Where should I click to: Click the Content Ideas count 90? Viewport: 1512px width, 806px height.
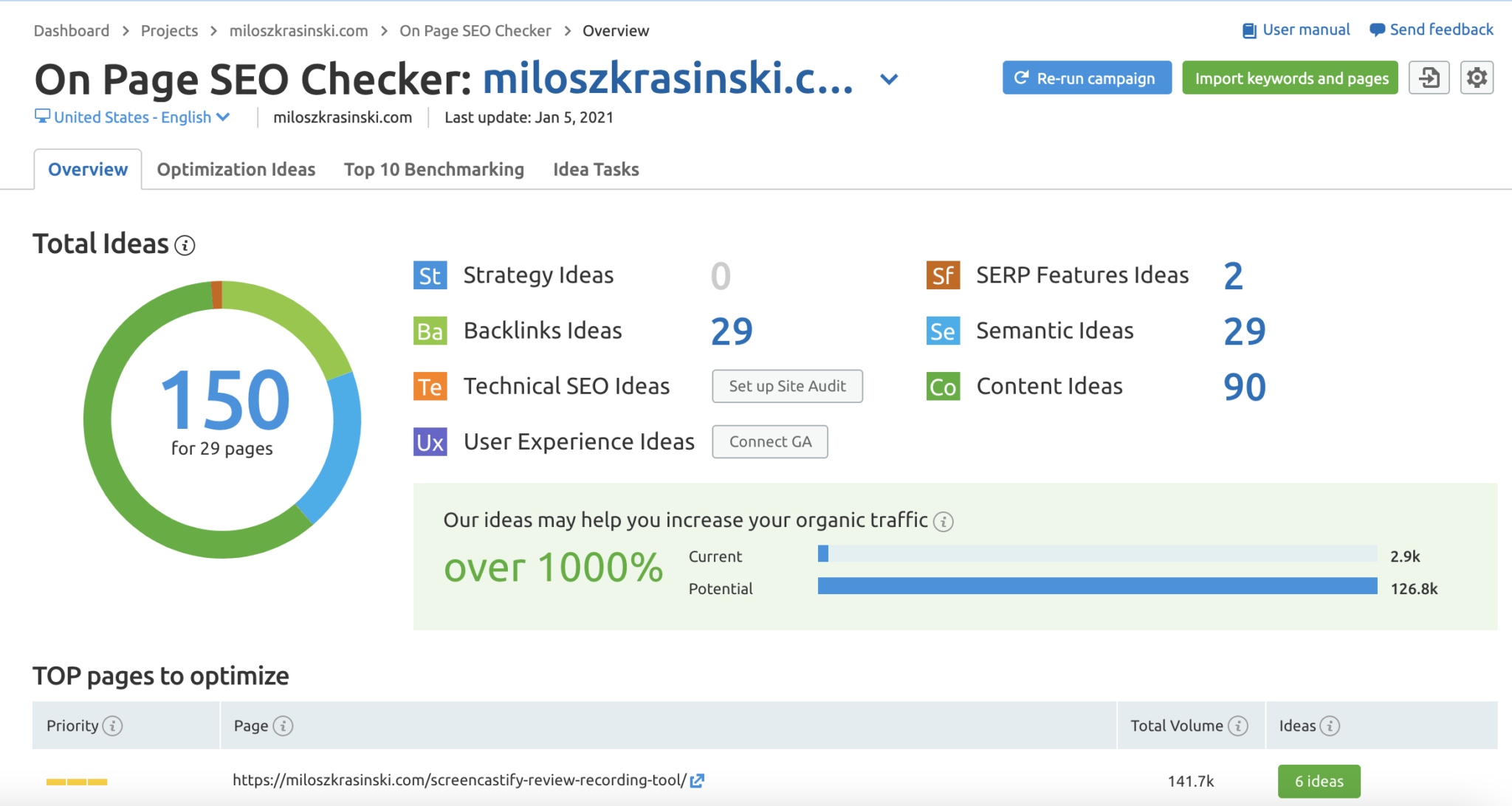(1245, 387)
